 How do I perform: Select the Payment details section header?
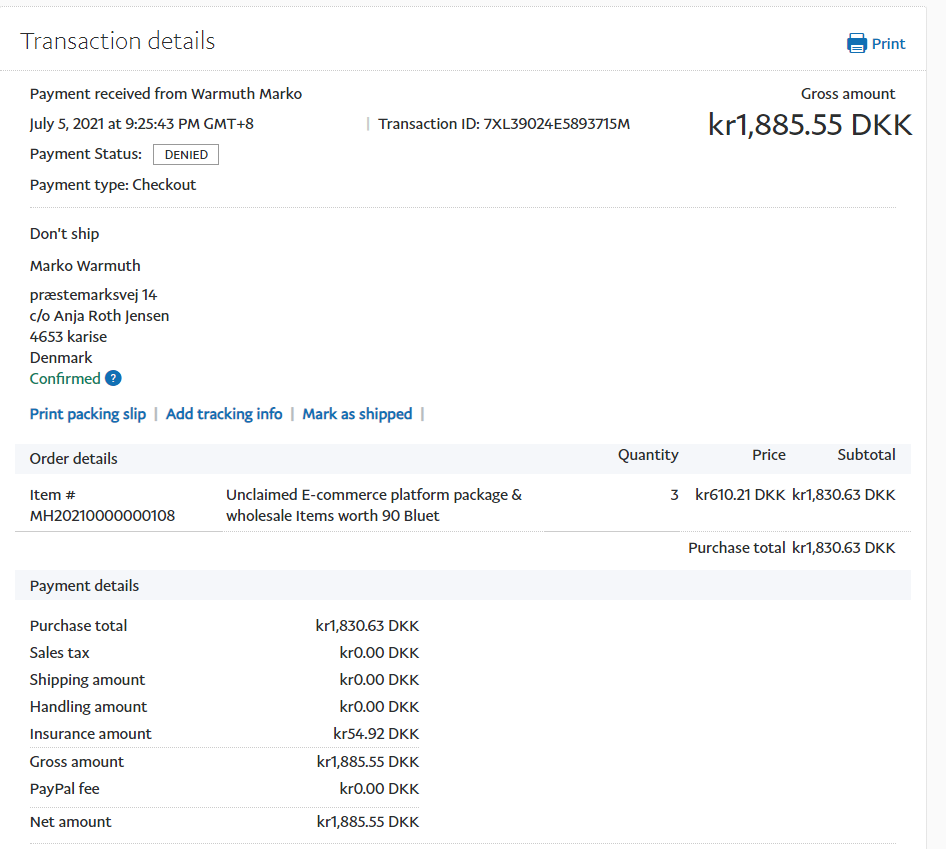coord(85,586)
